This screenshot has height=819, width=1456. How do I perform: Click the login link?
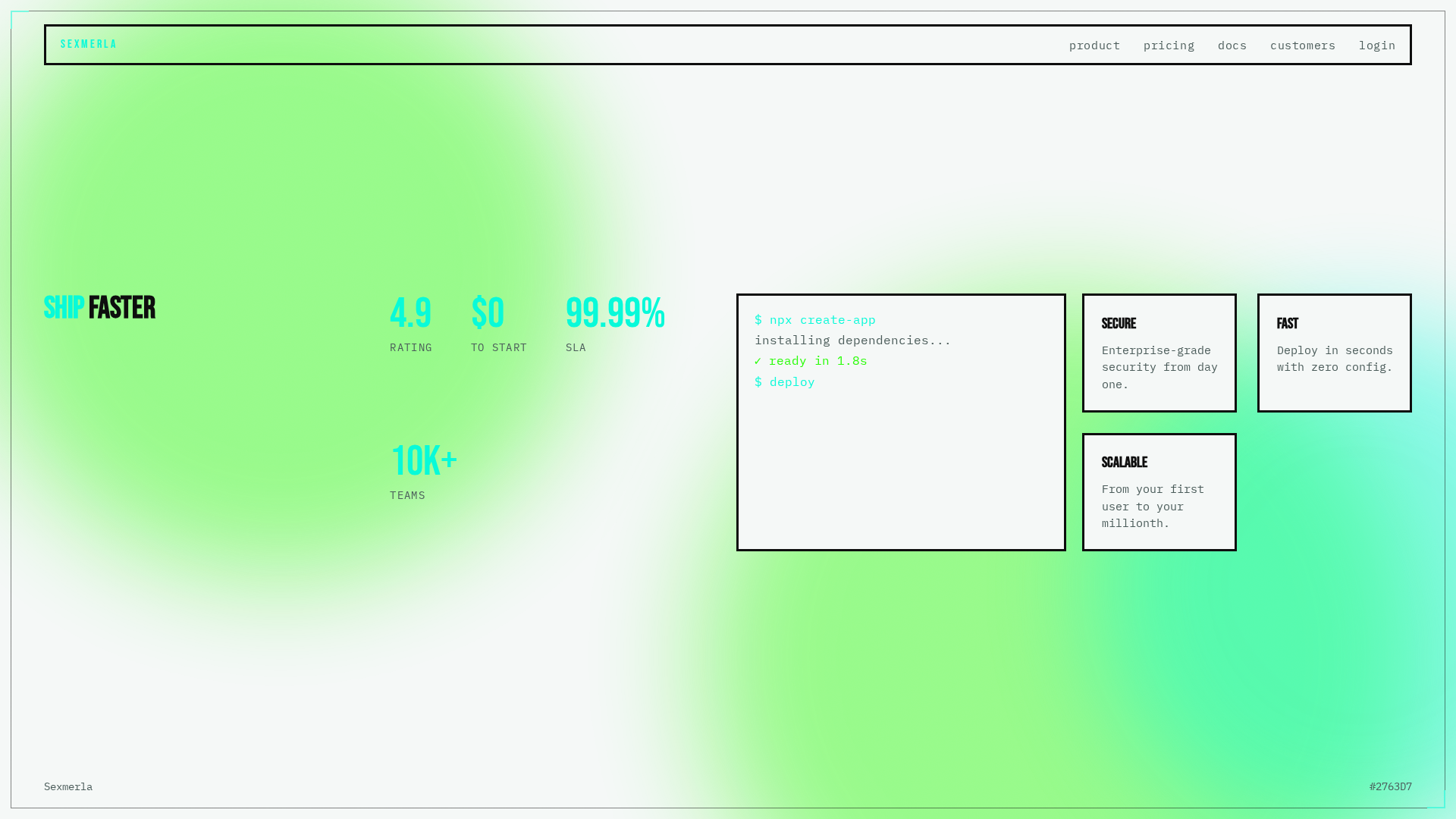[x=1377, y=45]
